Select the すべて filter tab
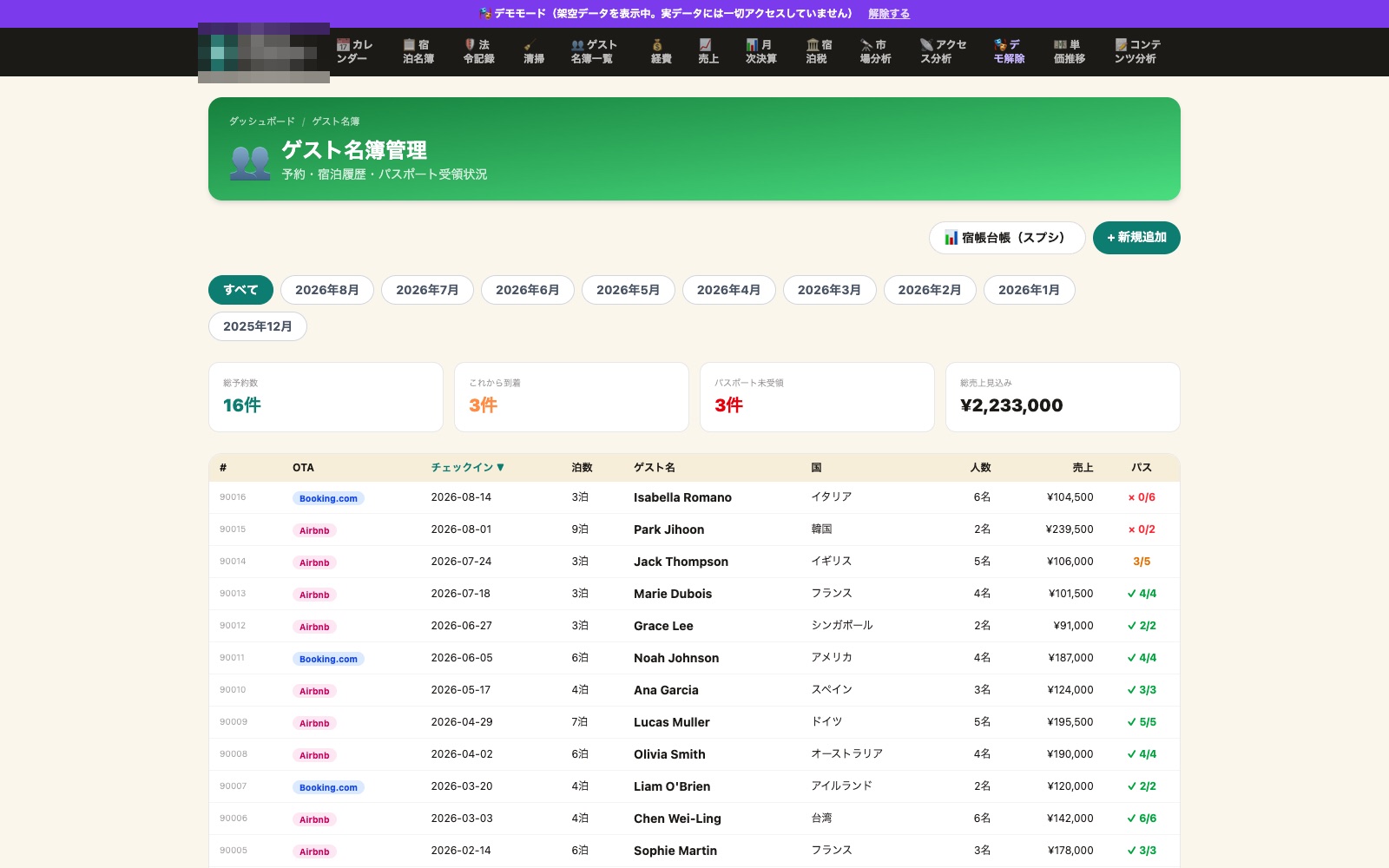 [240, 290]
